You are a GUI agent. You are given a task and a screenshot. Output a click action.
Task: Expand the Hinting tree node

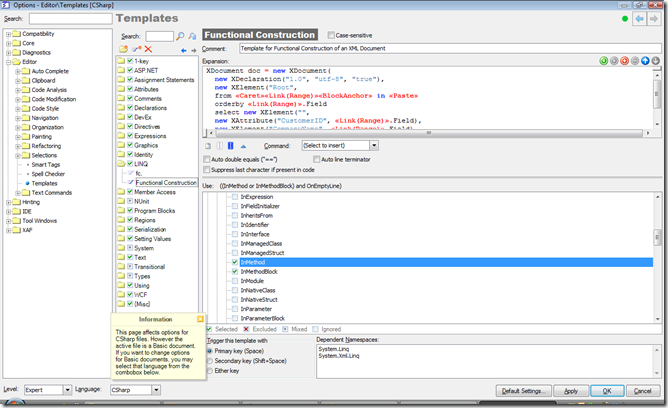coord(9,202)
